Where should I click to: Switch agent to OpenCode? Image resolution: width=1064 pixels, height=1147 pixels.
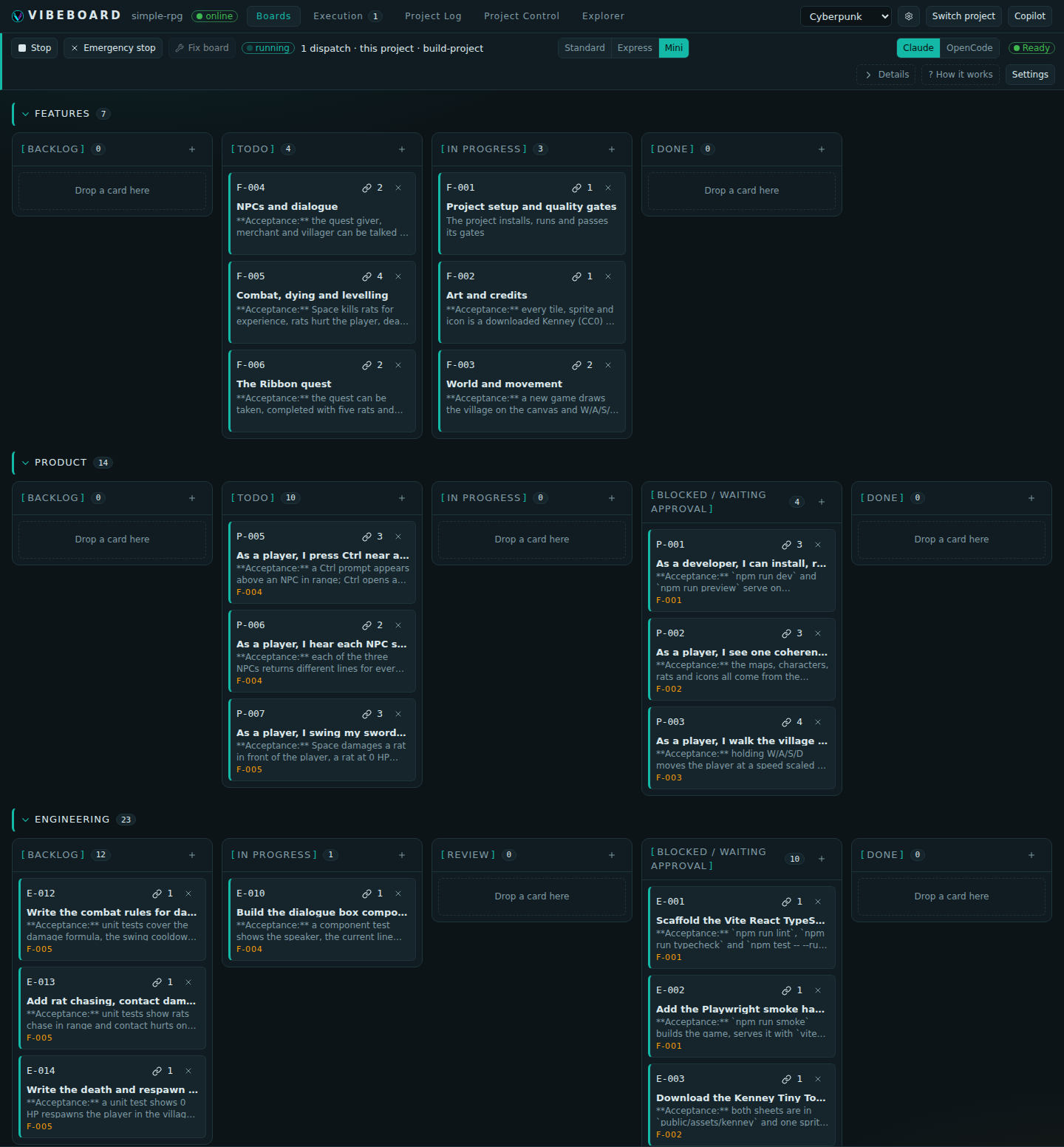(x=969, y=48)
